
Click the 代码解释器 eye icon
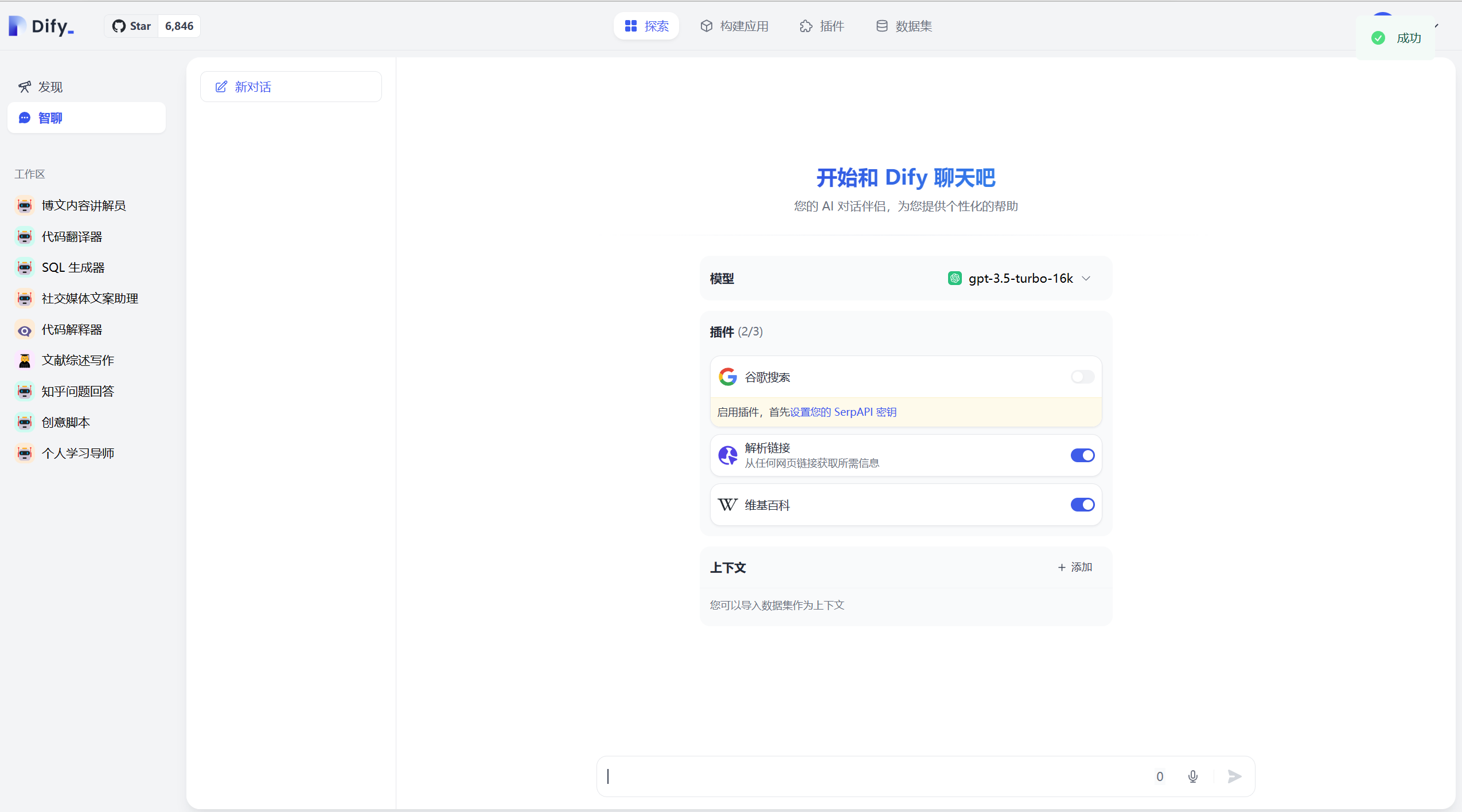(24, 330)
